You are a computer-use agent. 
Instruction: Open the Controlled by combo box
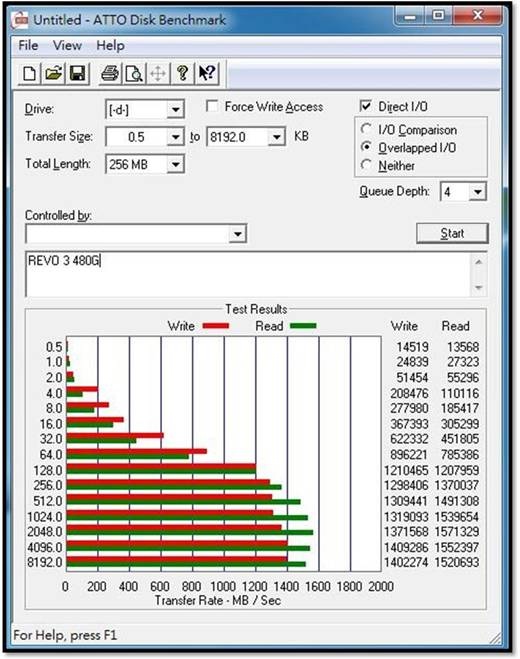[x=136, y=234]
